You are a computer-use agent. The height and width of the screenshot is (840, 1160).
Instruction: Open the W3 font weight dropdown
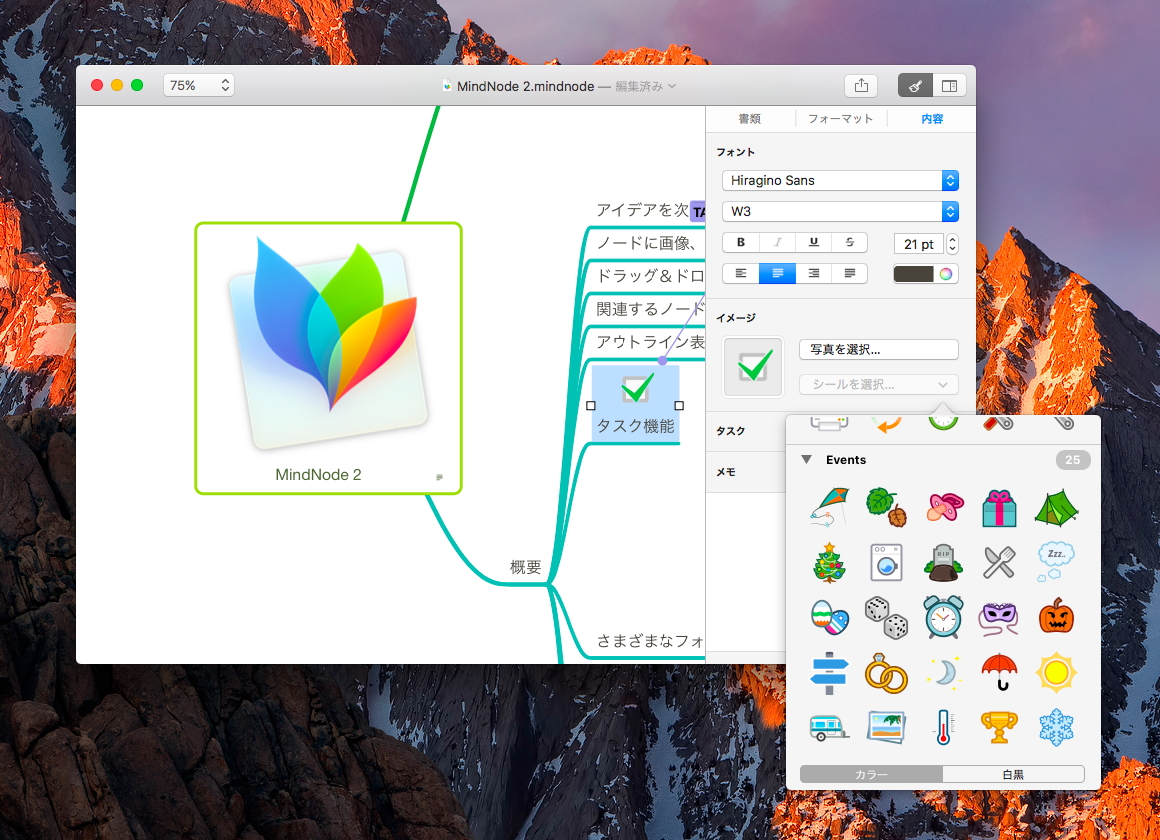point(840,212)
